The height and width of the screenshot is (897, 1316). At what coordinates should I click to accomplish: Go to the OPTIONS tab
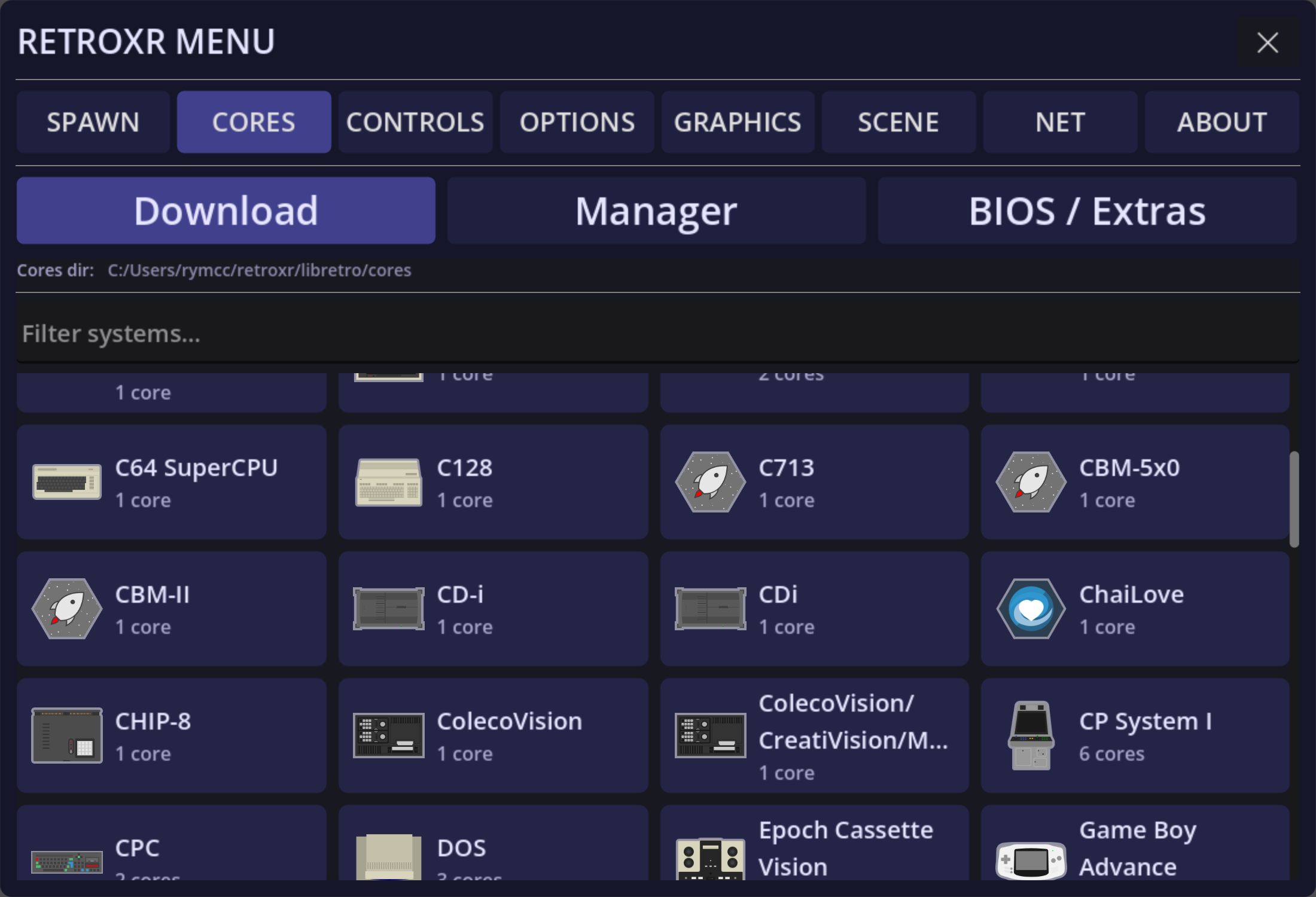577,122
